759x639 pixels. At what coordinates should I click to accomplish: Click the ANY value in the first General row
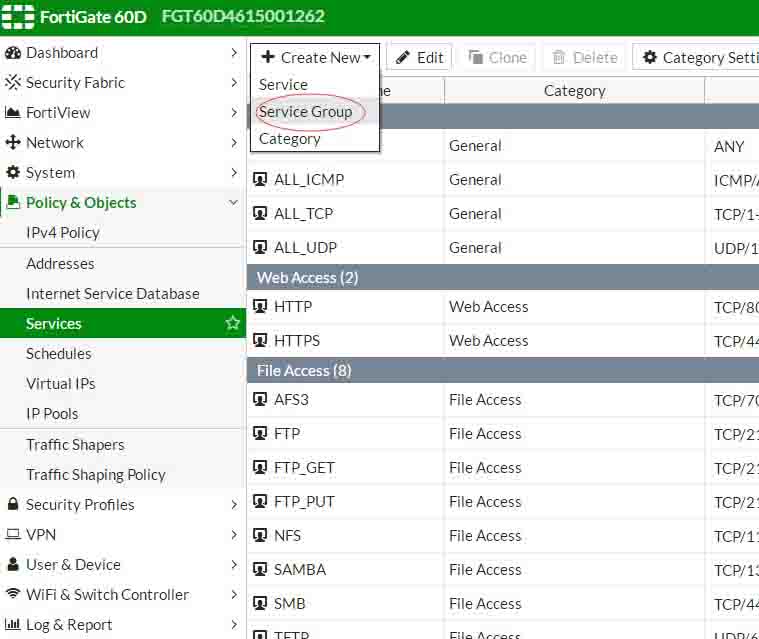tap(729, 146)
